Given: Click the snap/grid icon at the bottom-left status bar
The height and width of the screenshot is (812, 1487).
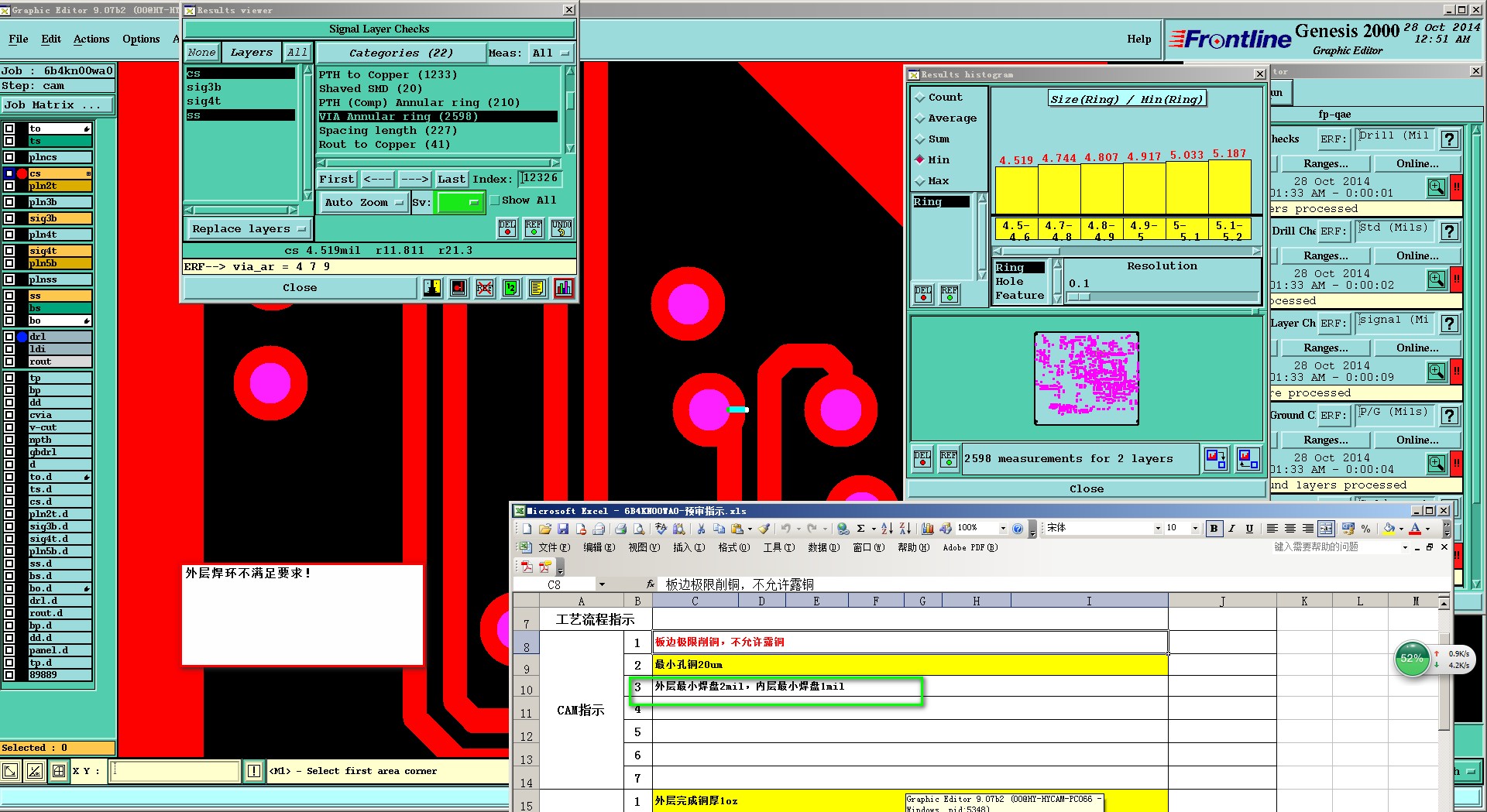Looking at the screenshot, I should (x=59, y=771).
